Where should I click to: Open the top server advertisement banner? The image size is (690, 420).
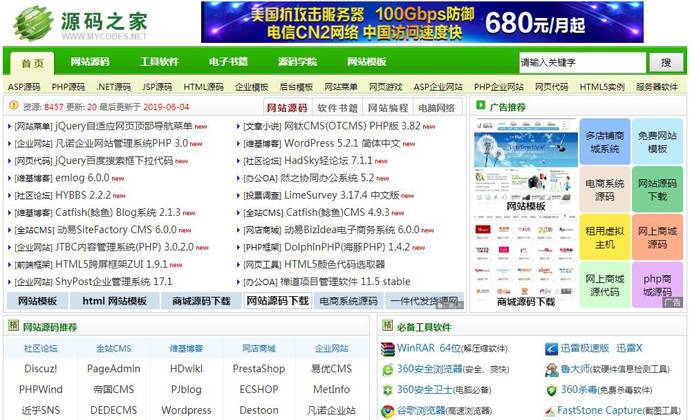(x=422, y=22)
